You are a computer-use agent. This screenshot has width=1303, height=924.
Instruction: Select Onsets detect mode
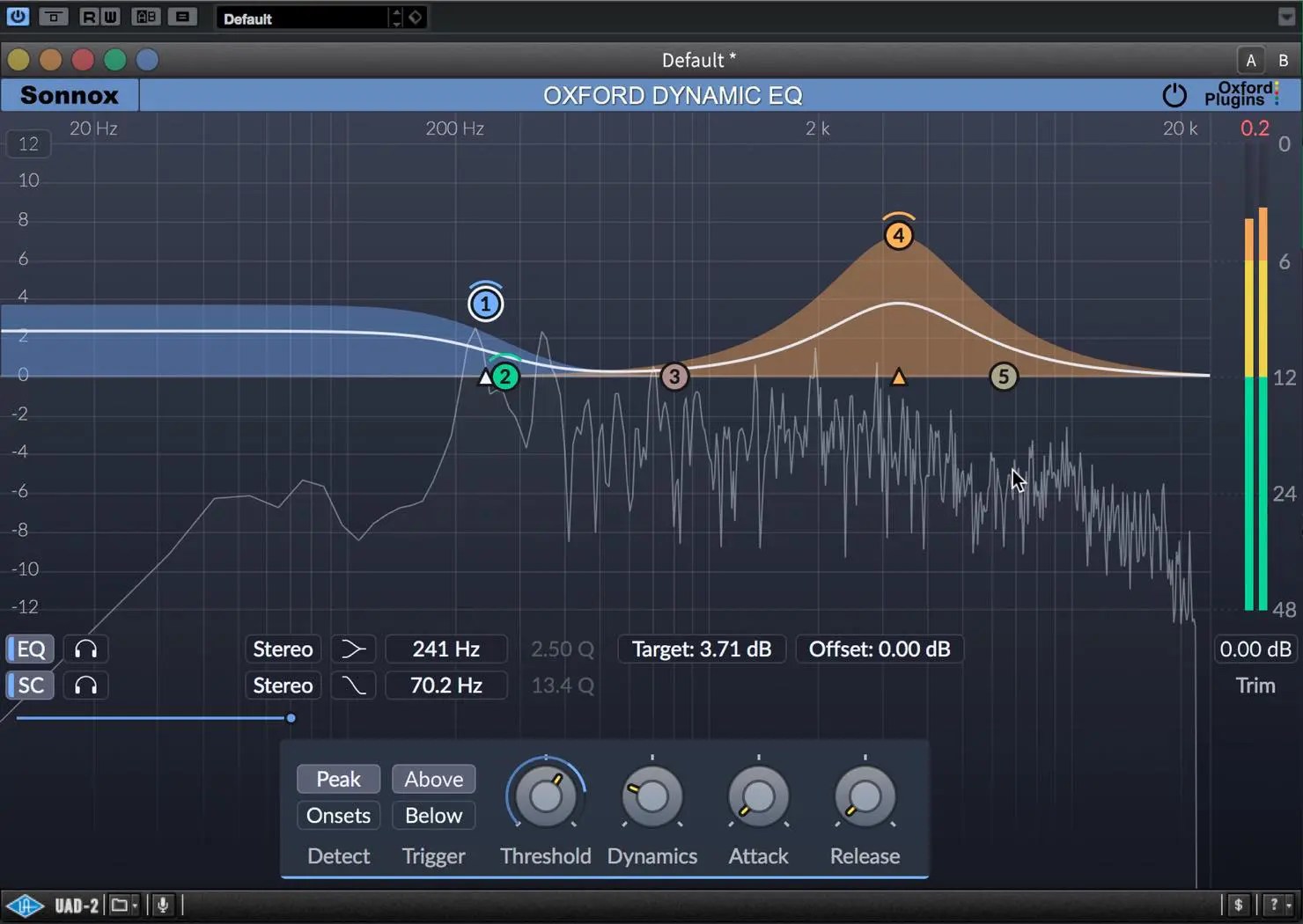(x=339, y=816)
